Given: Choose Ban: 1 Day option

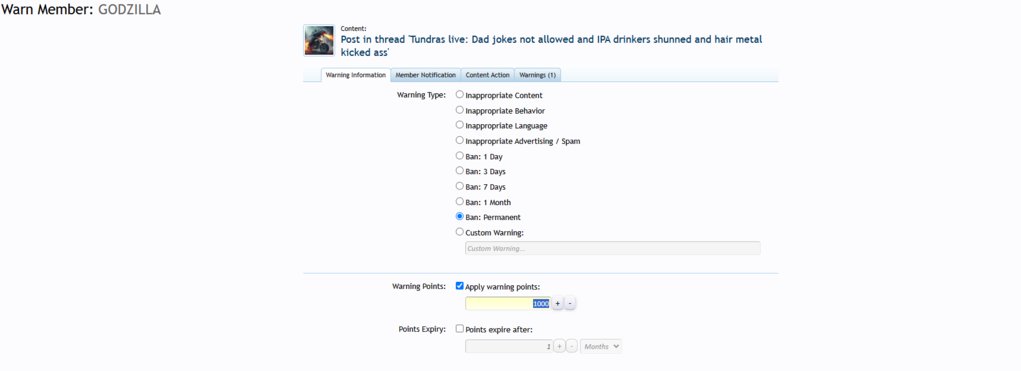Looking at the screenshot, I should [460, 156].
